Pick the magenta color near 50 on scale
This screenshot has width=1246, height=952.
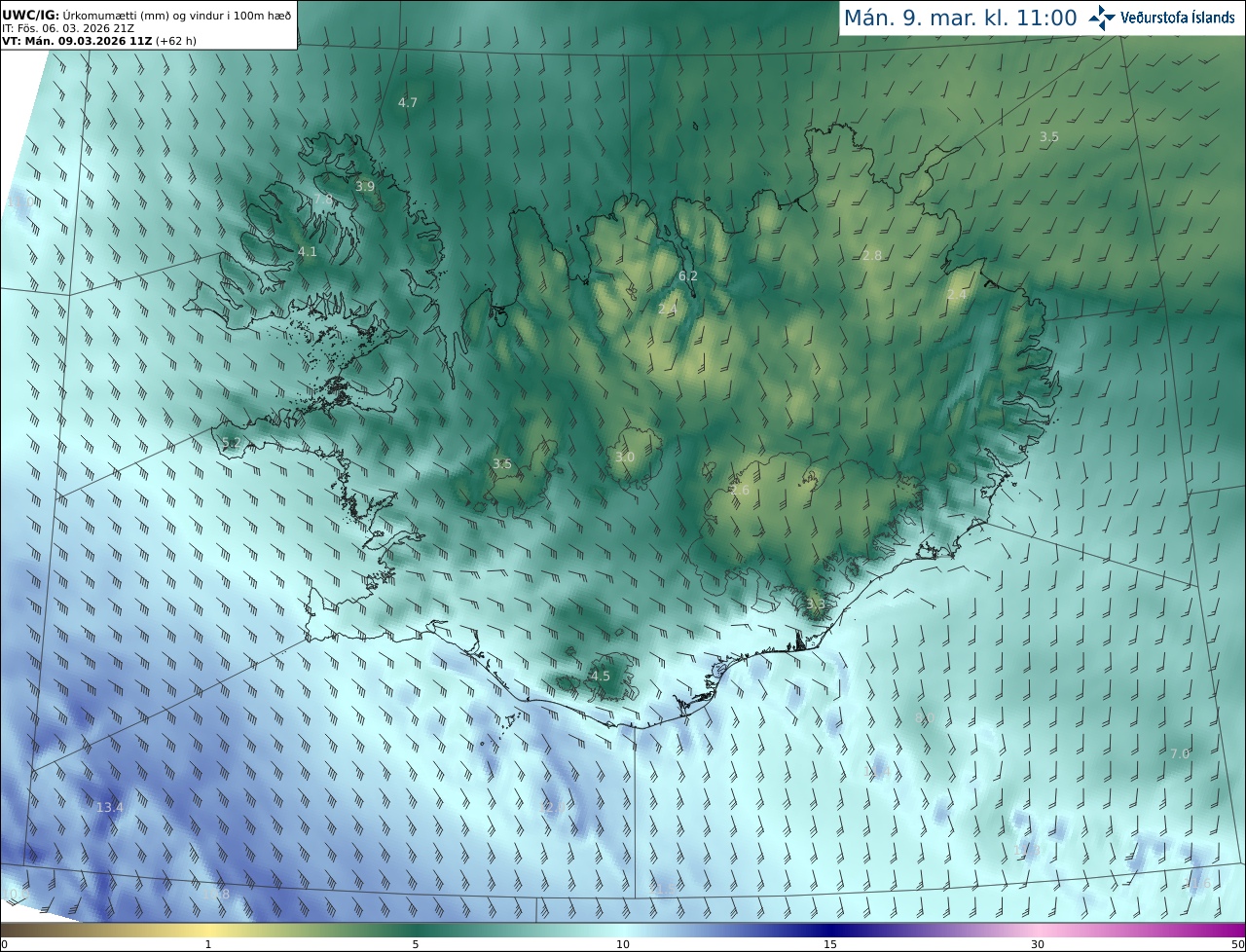[x=1234, y=930]
